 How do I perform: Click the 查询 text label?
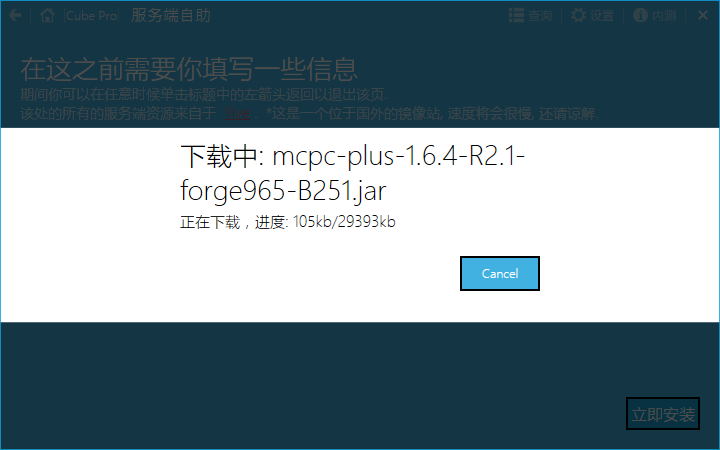tap(540, 16)
